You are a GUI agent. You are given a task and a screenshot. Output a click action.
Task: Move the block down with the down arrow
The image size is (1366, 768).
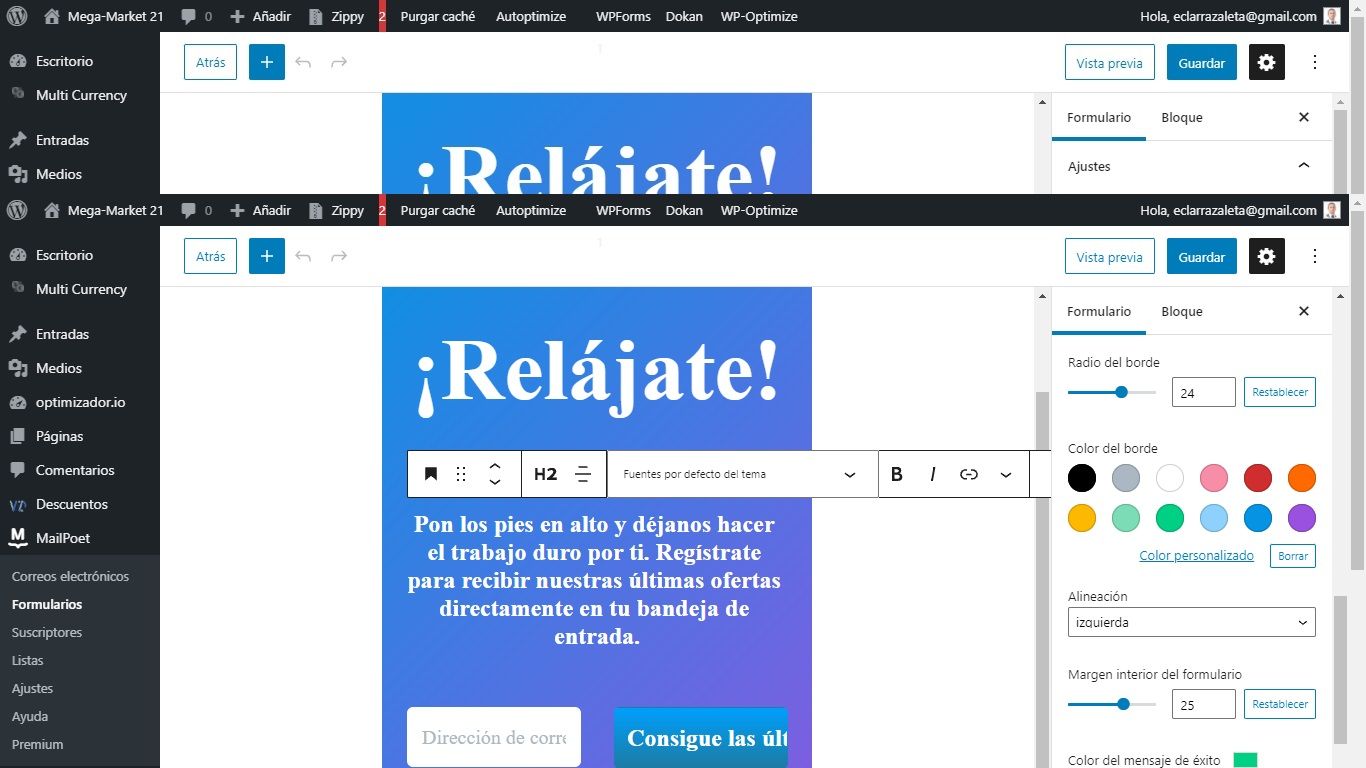(494, 482)
